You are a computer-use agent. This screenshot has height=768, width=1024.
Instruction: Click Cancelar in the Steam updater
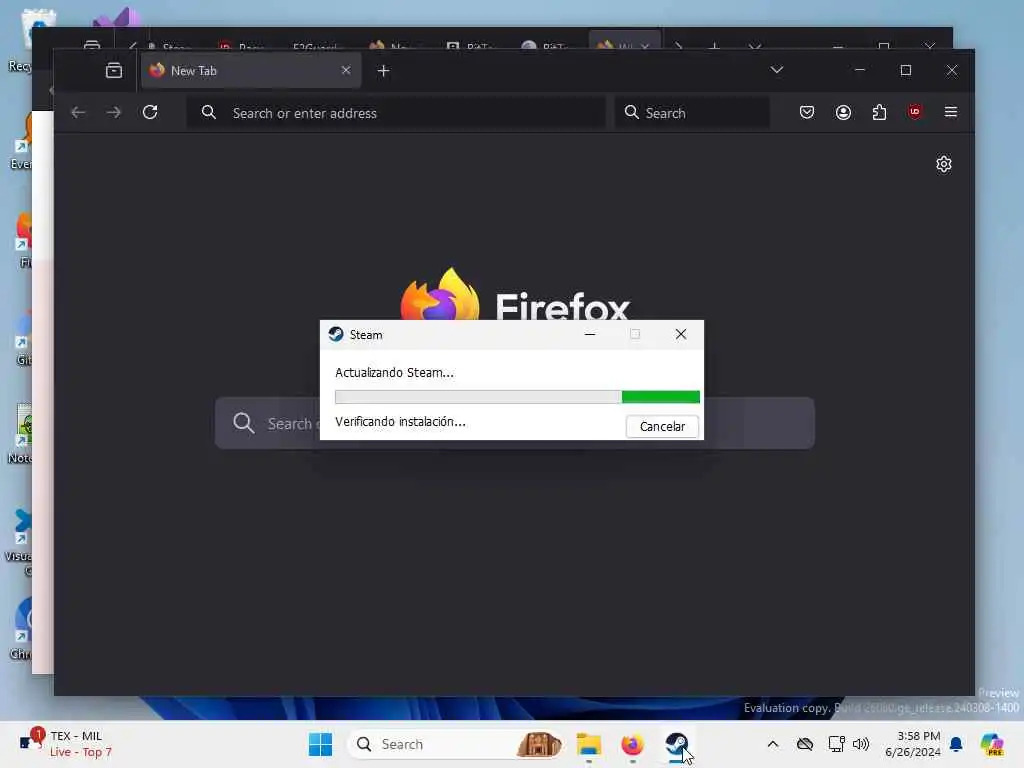click(x=662, y=426)
